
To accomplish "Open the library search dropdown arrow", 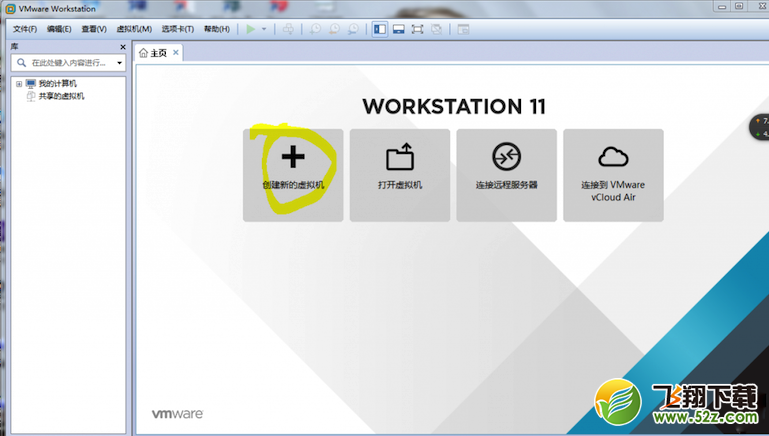I will pyautogui.click(x=119, y=63).
